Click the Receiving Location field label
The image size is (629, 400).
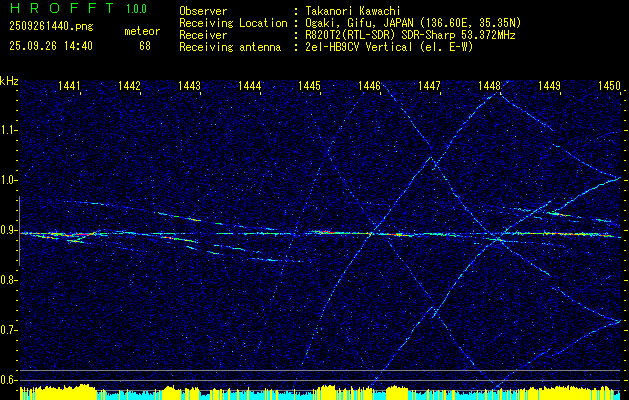233,23
